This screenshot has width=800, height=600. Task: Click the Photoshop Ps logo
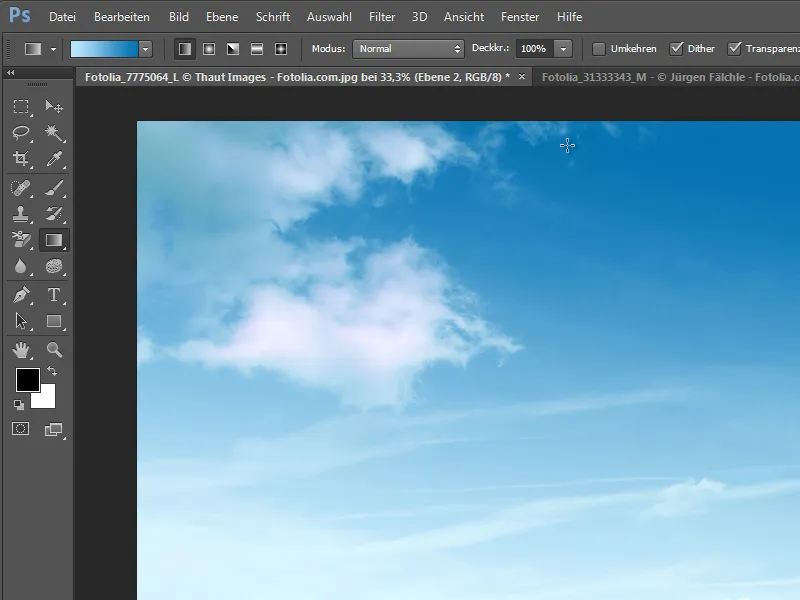click(x=19, y=16)
